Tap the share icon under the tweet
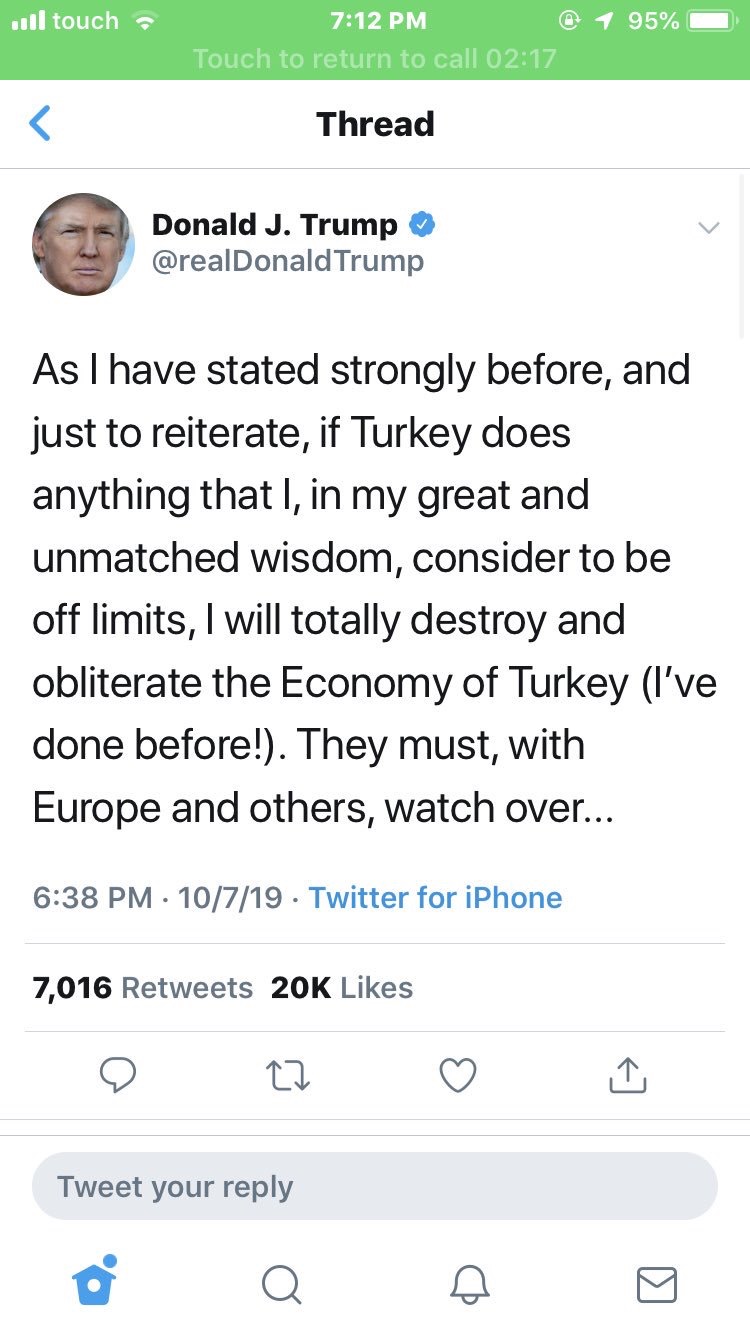The width and height of the screenshot is (750, 1334). click(x=628, y=1075)
